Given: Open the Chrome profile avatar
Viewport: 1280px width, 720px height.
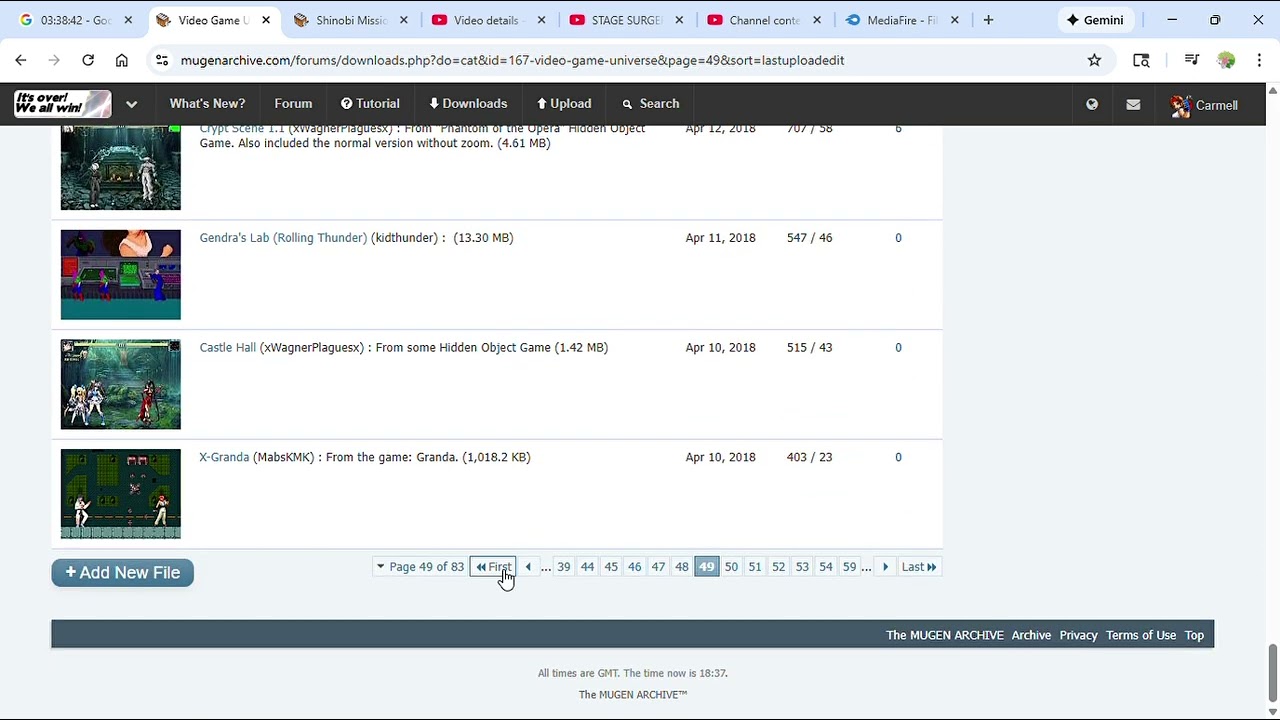Looking at the screenshot, I should [1226, 60].
